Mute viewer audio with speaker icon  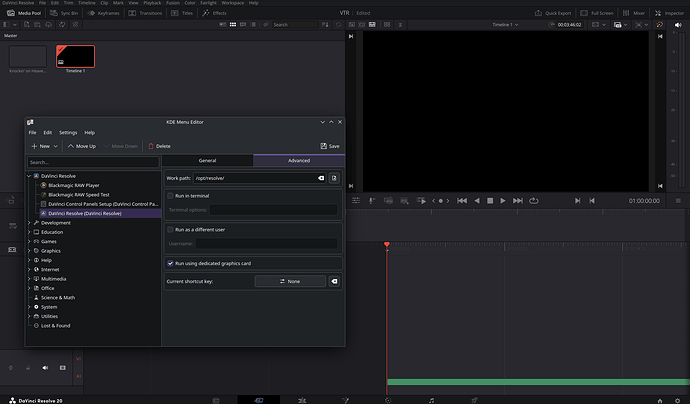click(x=678, y=25)
